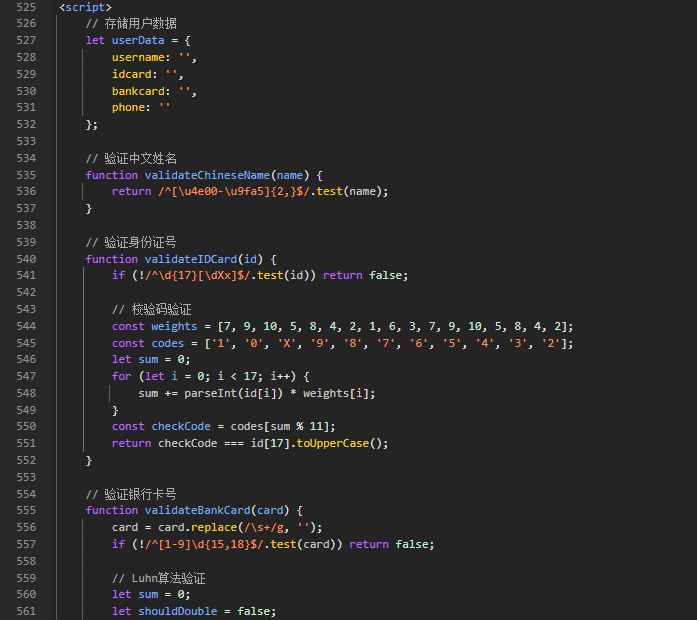Click the closing brace on line 552
Screen dimensions: 697x620
click(x=89, y=460)
